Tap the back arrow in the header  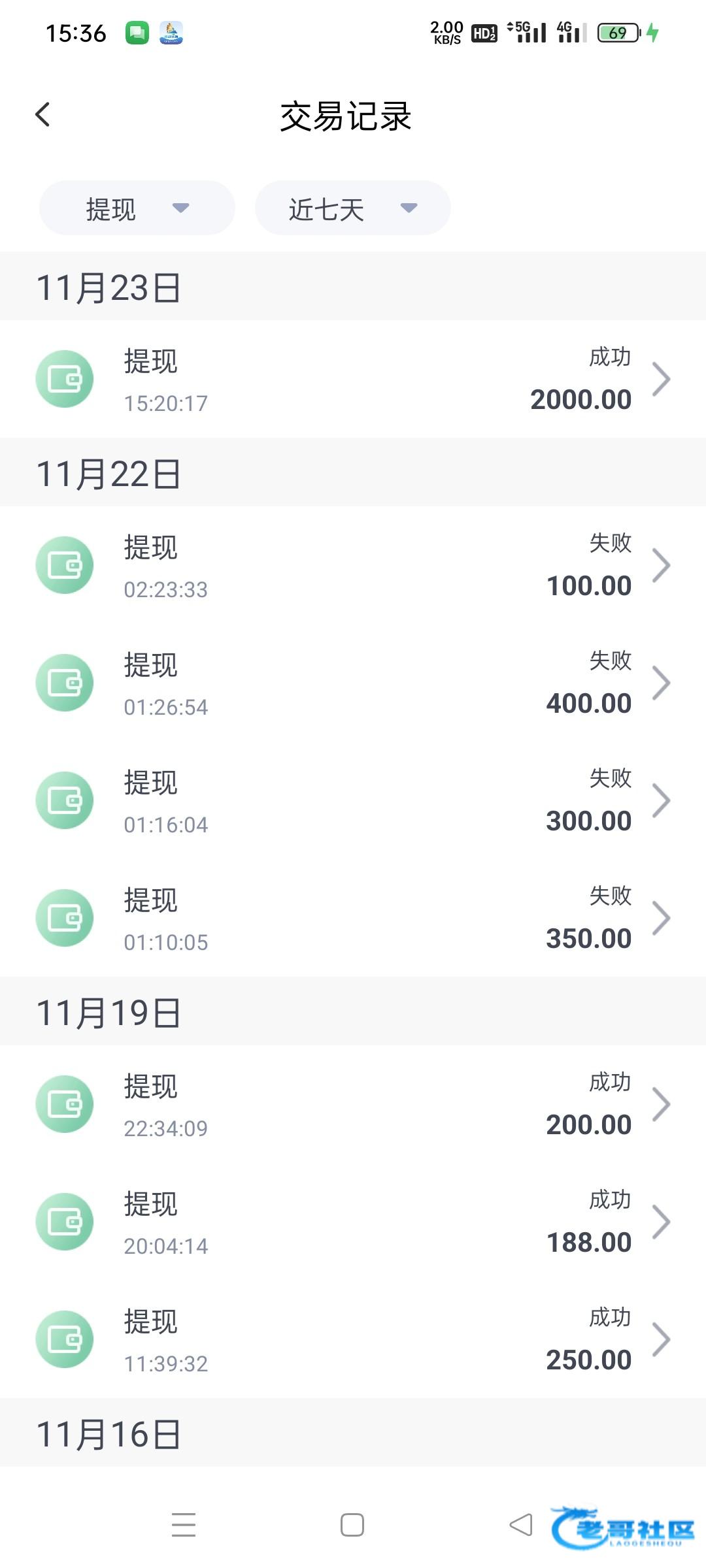click(43, 115)
